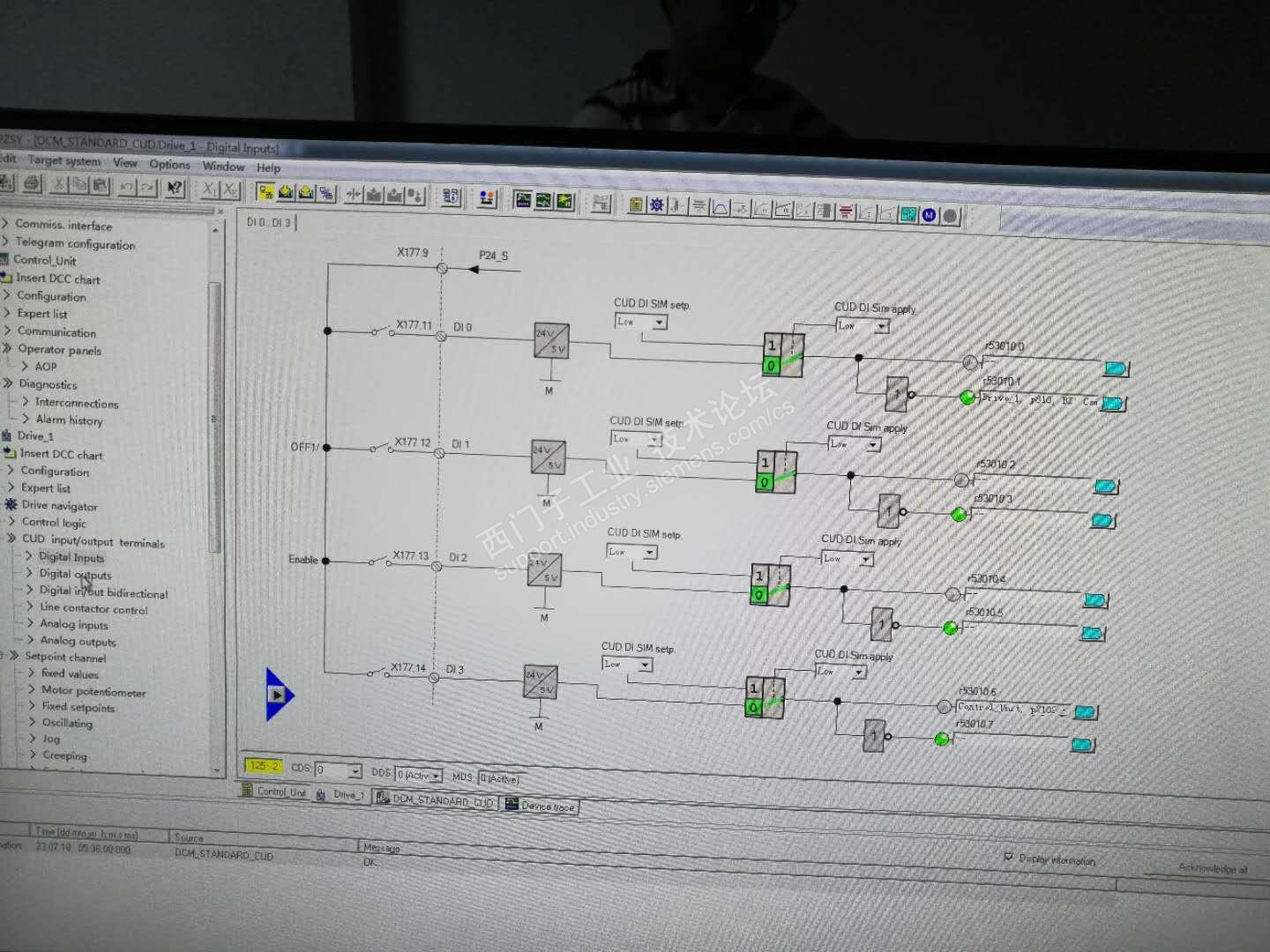Toggle the DI 0 simulation selector switch

pos(783,354)
